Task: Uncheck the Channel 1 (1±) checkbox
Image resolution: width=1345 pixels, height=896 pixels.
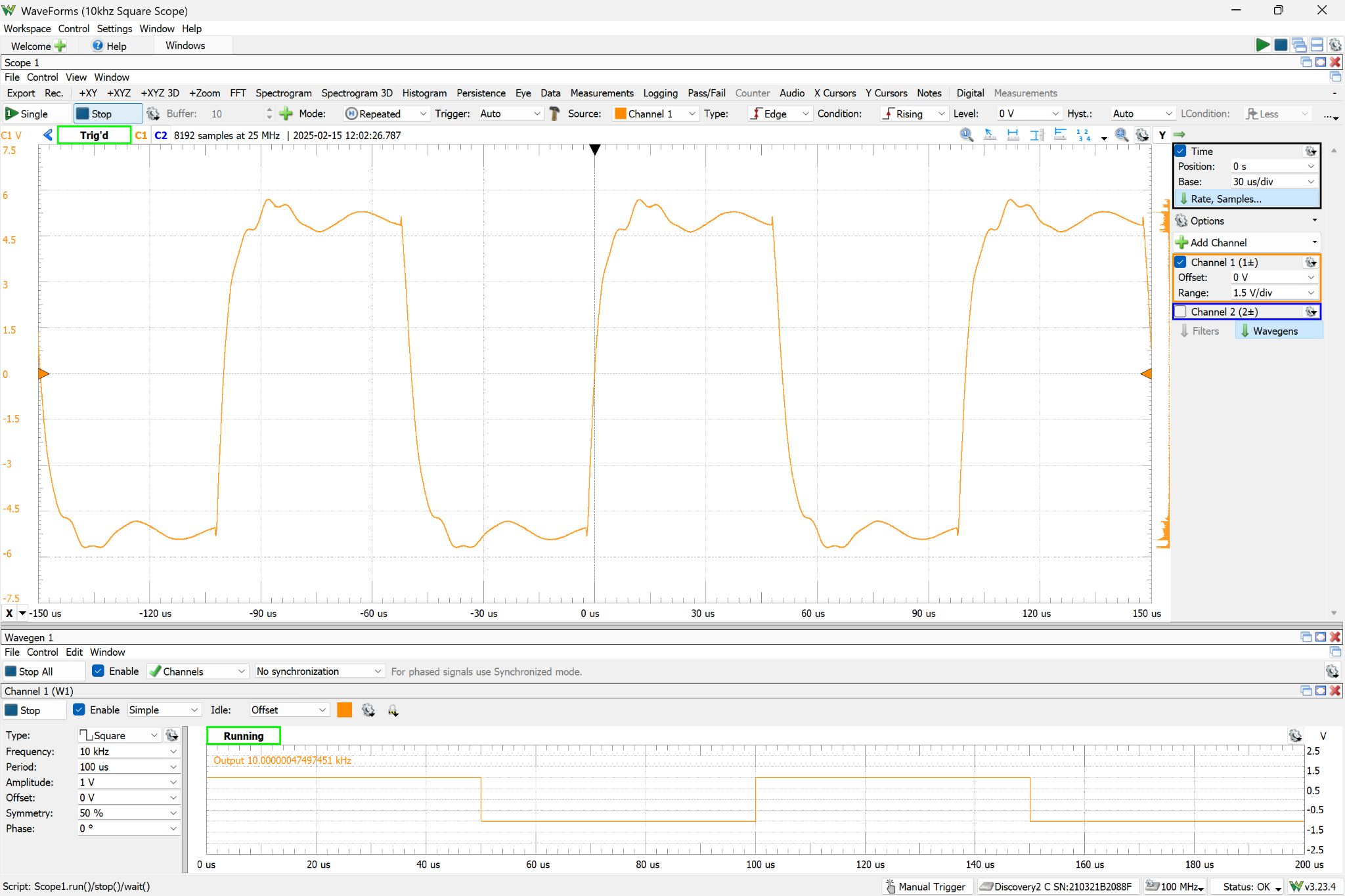Action: point(1181,262)
